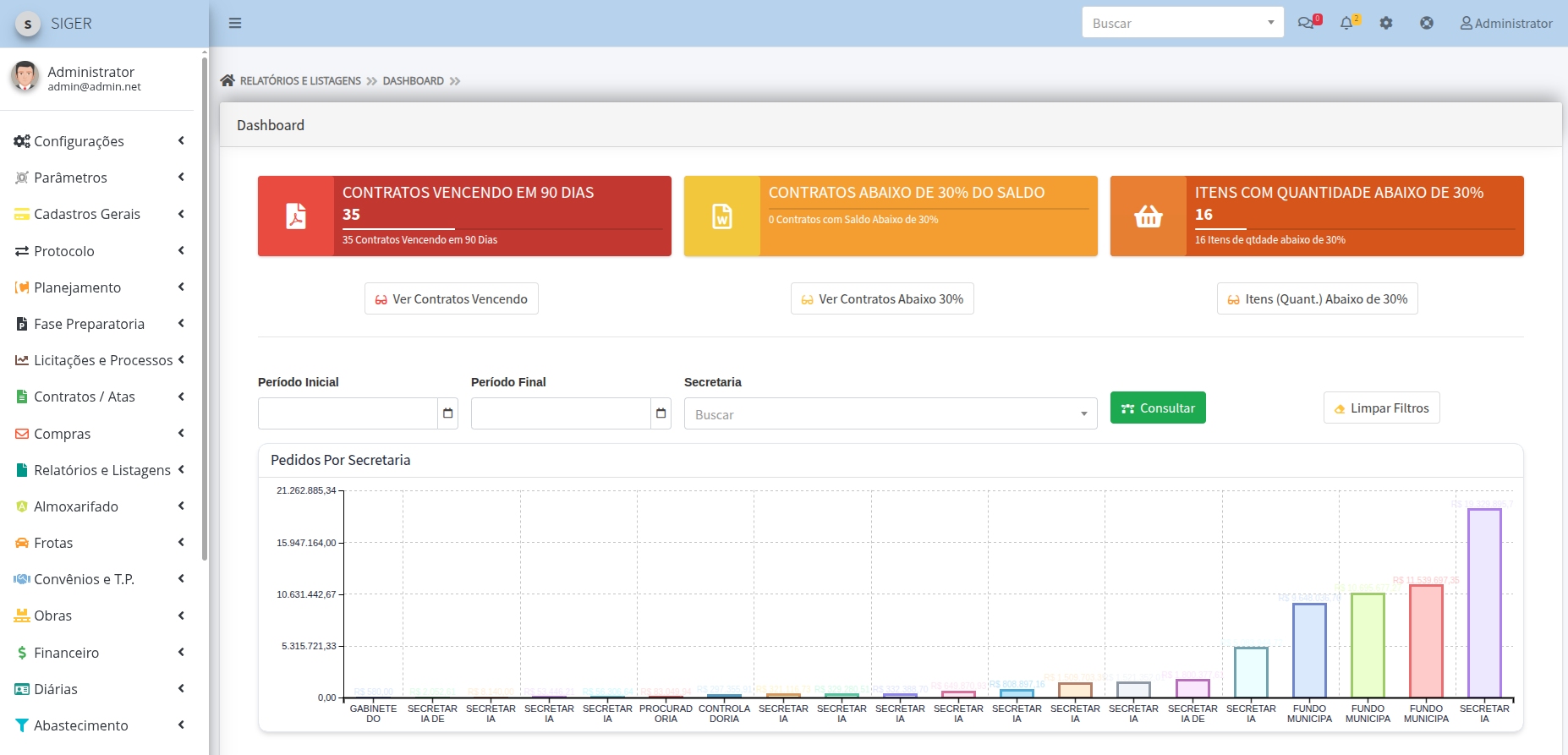Click the Frotas car icon
Image resolution: width=1568 pixels, height=755 pixels.
[22, 543]
